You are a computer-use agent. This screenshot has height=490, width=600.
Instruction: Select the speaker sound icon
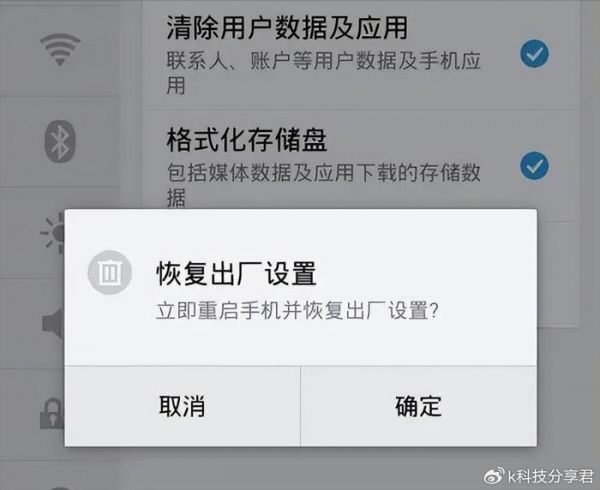53,324
